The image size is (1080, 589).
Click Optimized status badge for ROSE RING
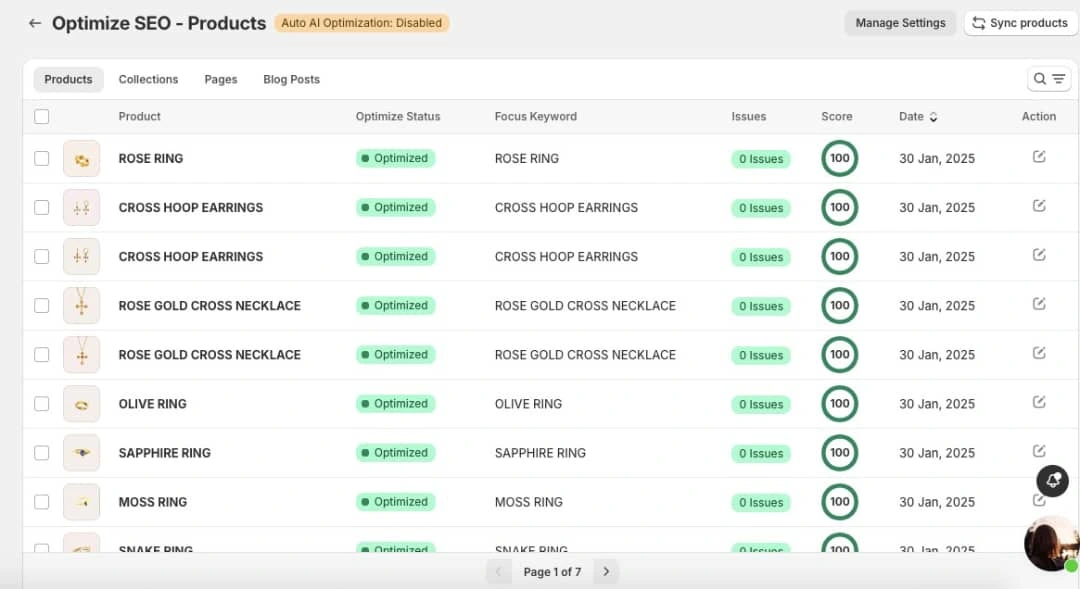click(395, 158)
